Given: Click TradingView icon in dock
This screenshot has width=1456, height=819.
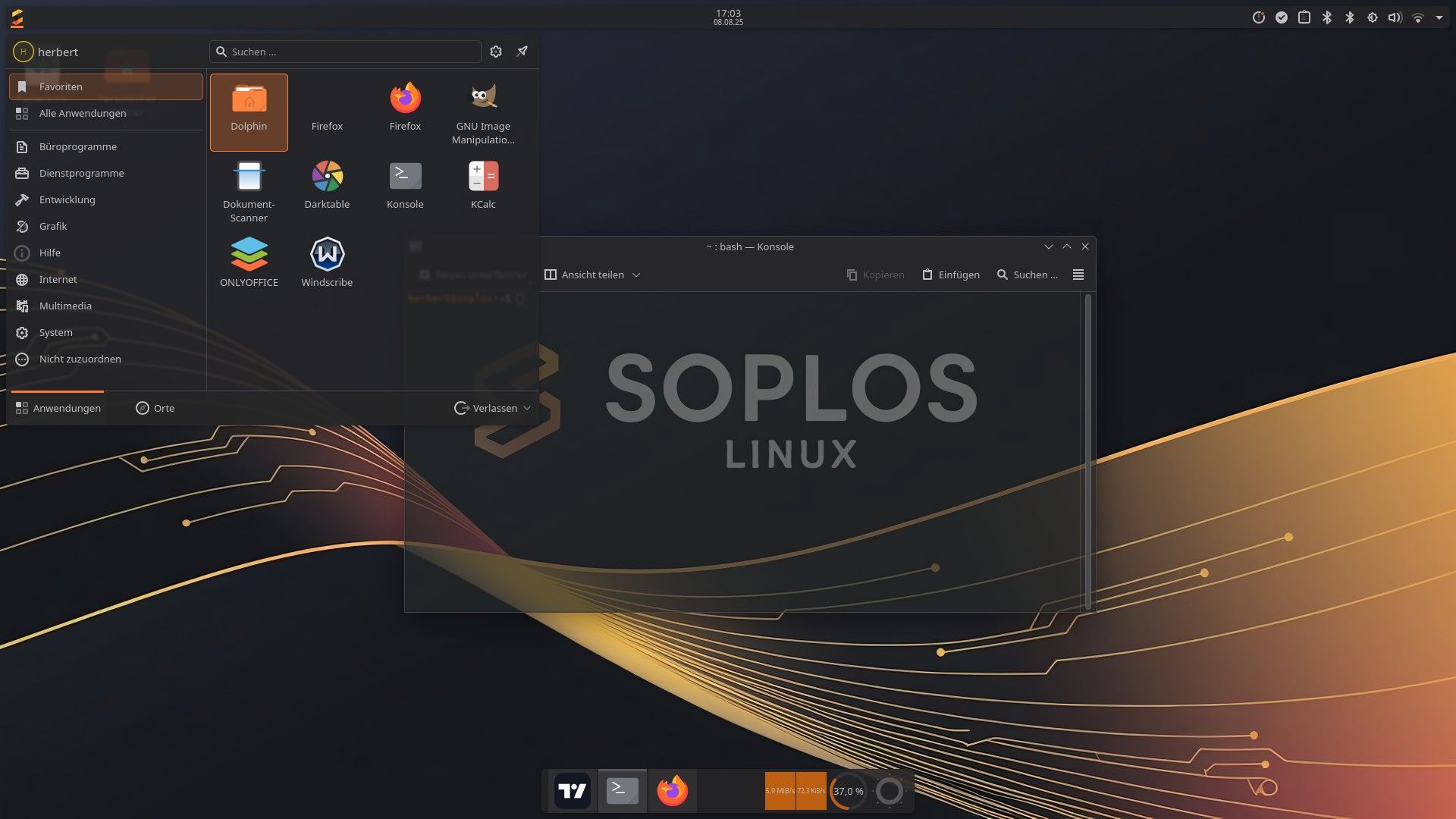Looking at the screenshot, I should pyautogui.click(x=572, y=791).
